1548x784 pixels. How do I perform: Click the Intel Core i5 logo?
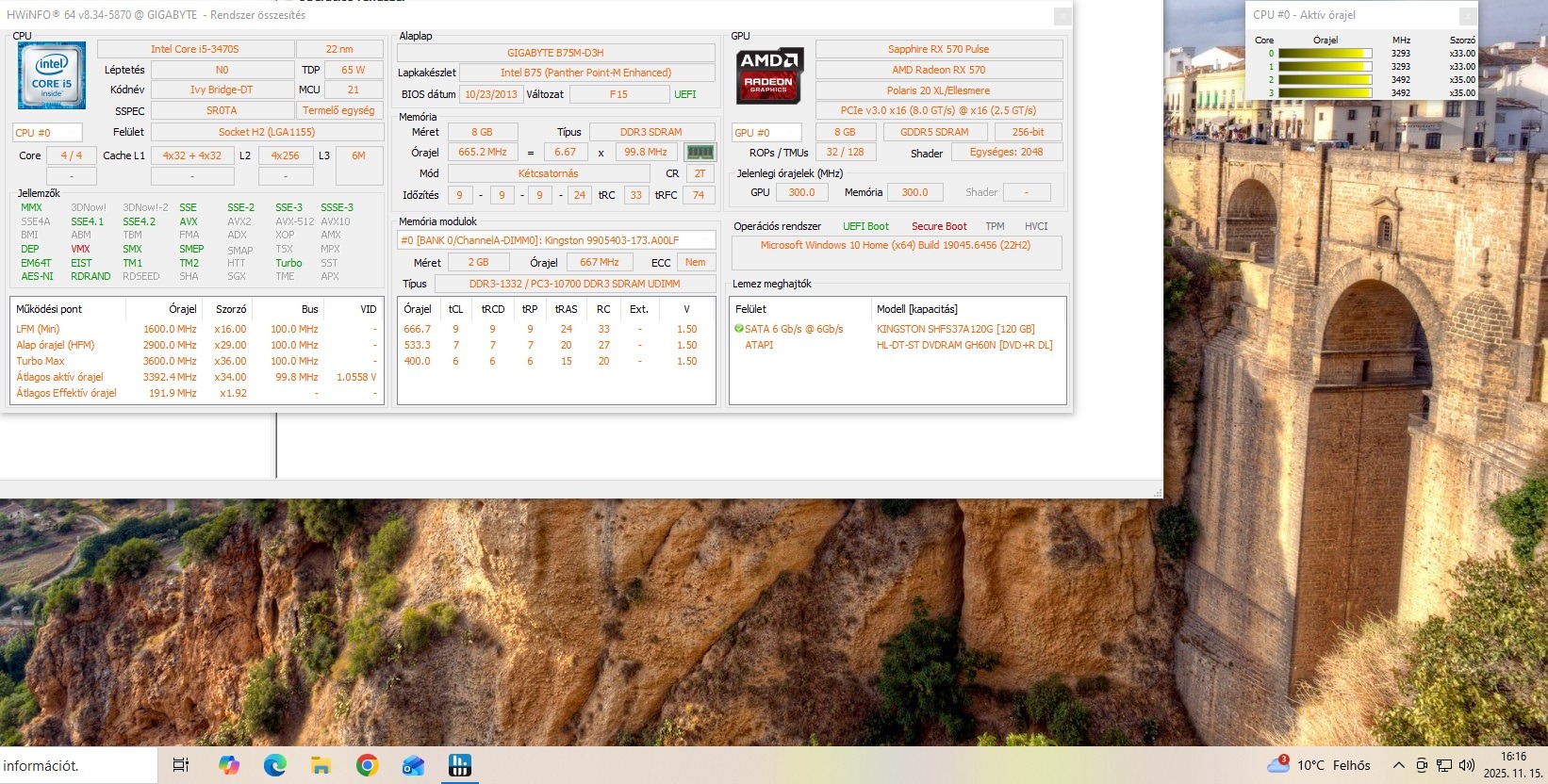(52, 75)
